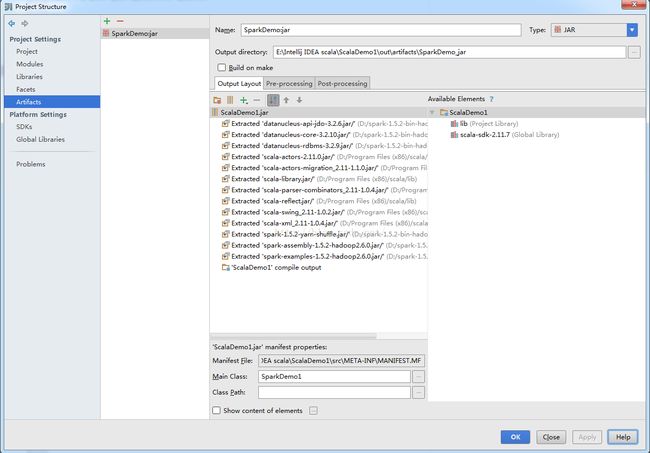The image size is (650, 453).
Task: Select Extracted spark-assembly-1.5.2-hadoop2.6.0.jar entry
Action: click(325, 245)
